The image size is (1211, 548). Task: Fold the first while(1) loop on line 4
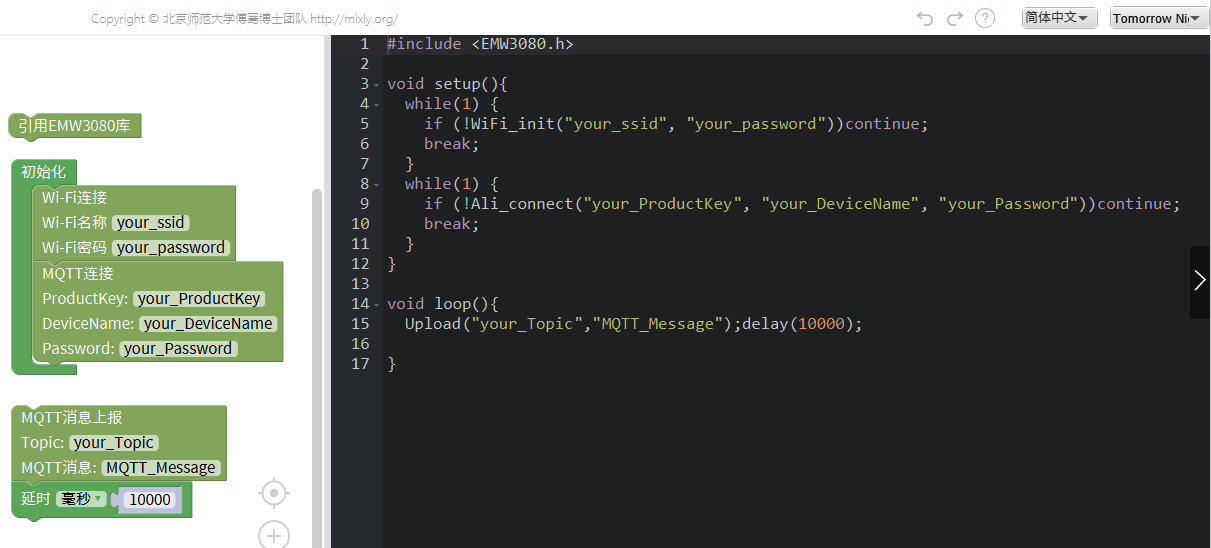click(377, 104)
